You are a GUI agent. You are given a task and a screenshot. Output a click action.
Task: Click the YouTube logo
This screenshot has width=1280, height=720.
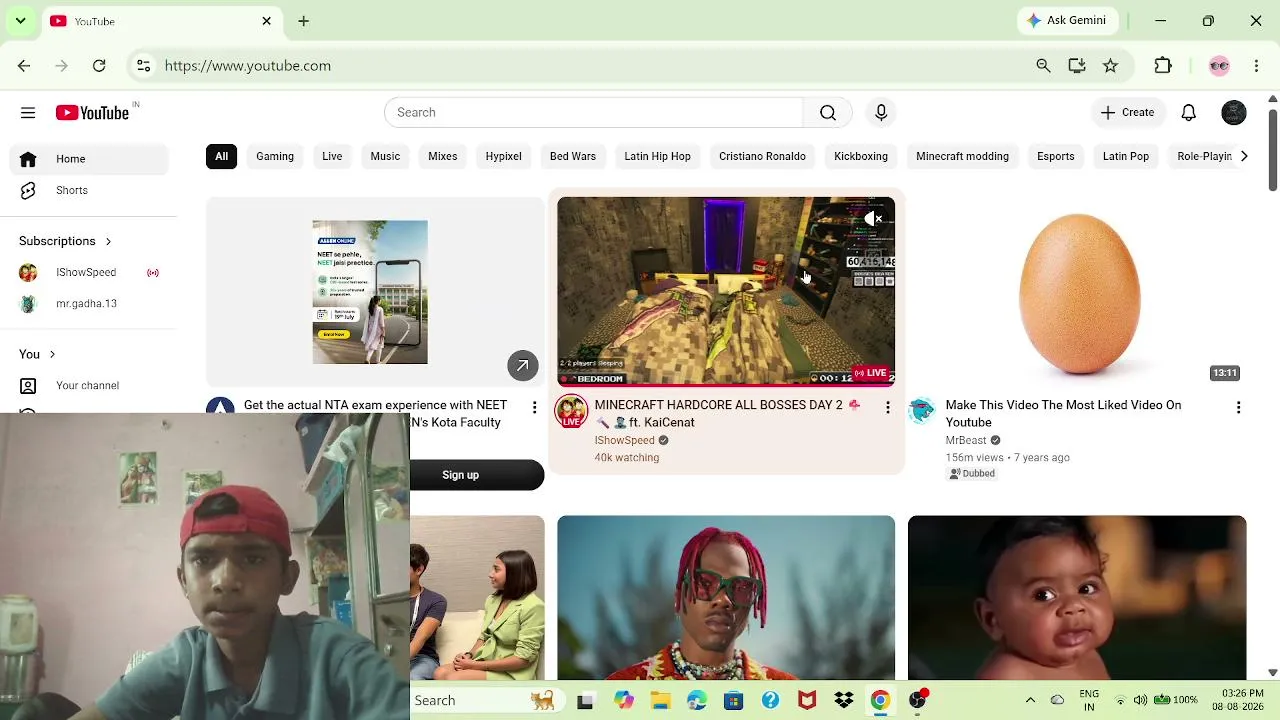93,113
